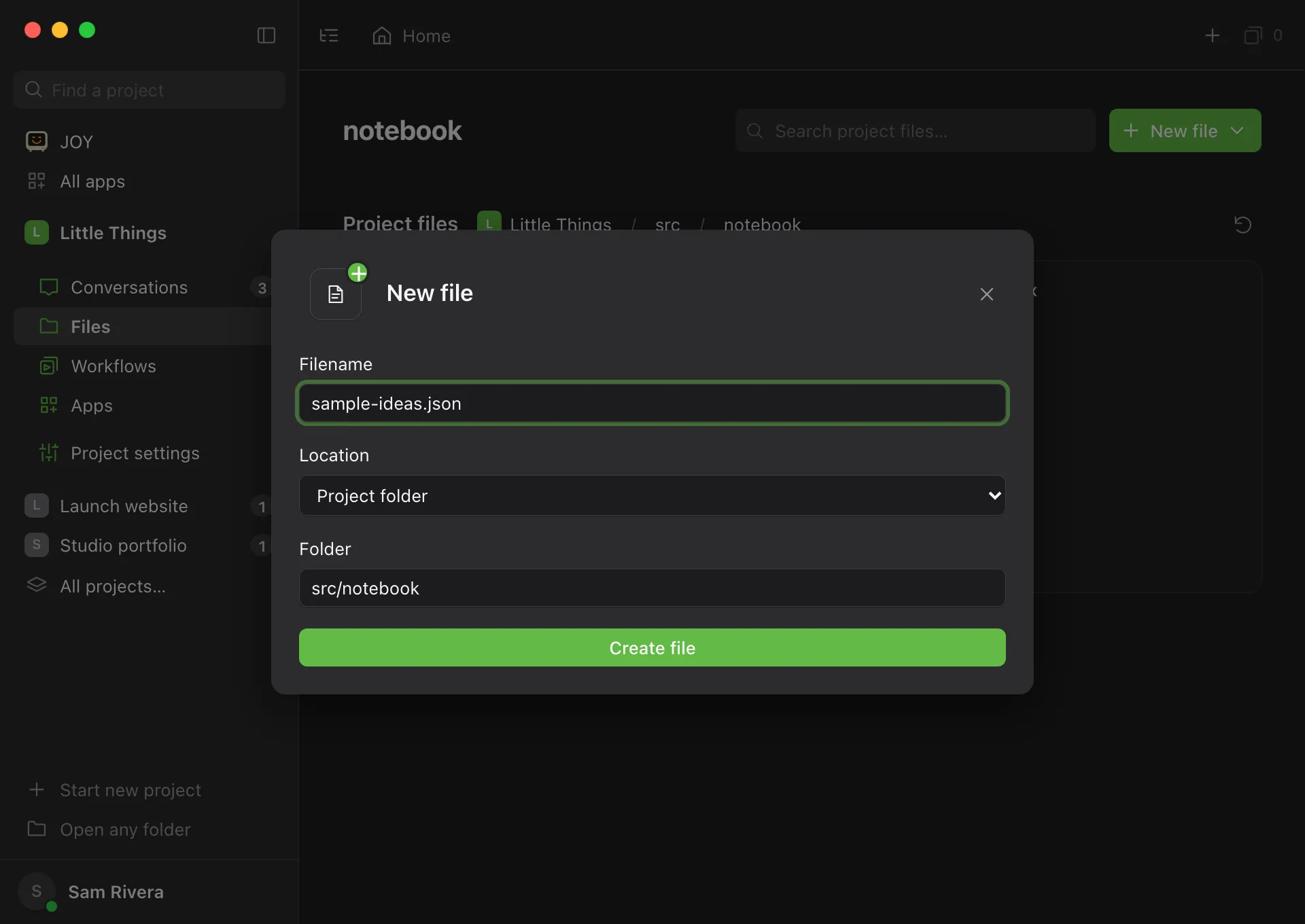This screenshot has height=924, width=1305.
Task: Focus the Find a project search box
Action: pos(150,90)
